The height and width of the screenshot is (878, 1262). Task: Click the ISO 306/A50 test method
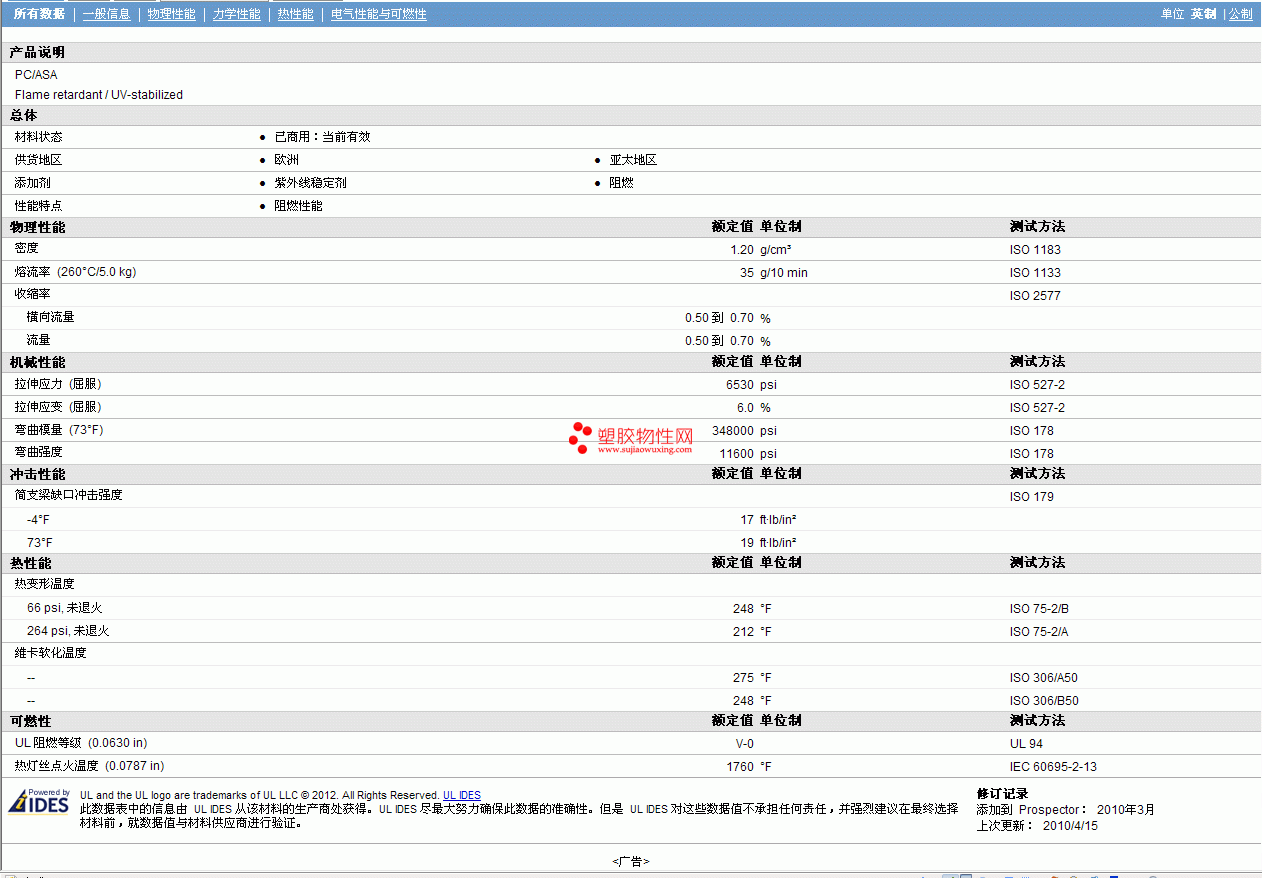[1044, 678]
